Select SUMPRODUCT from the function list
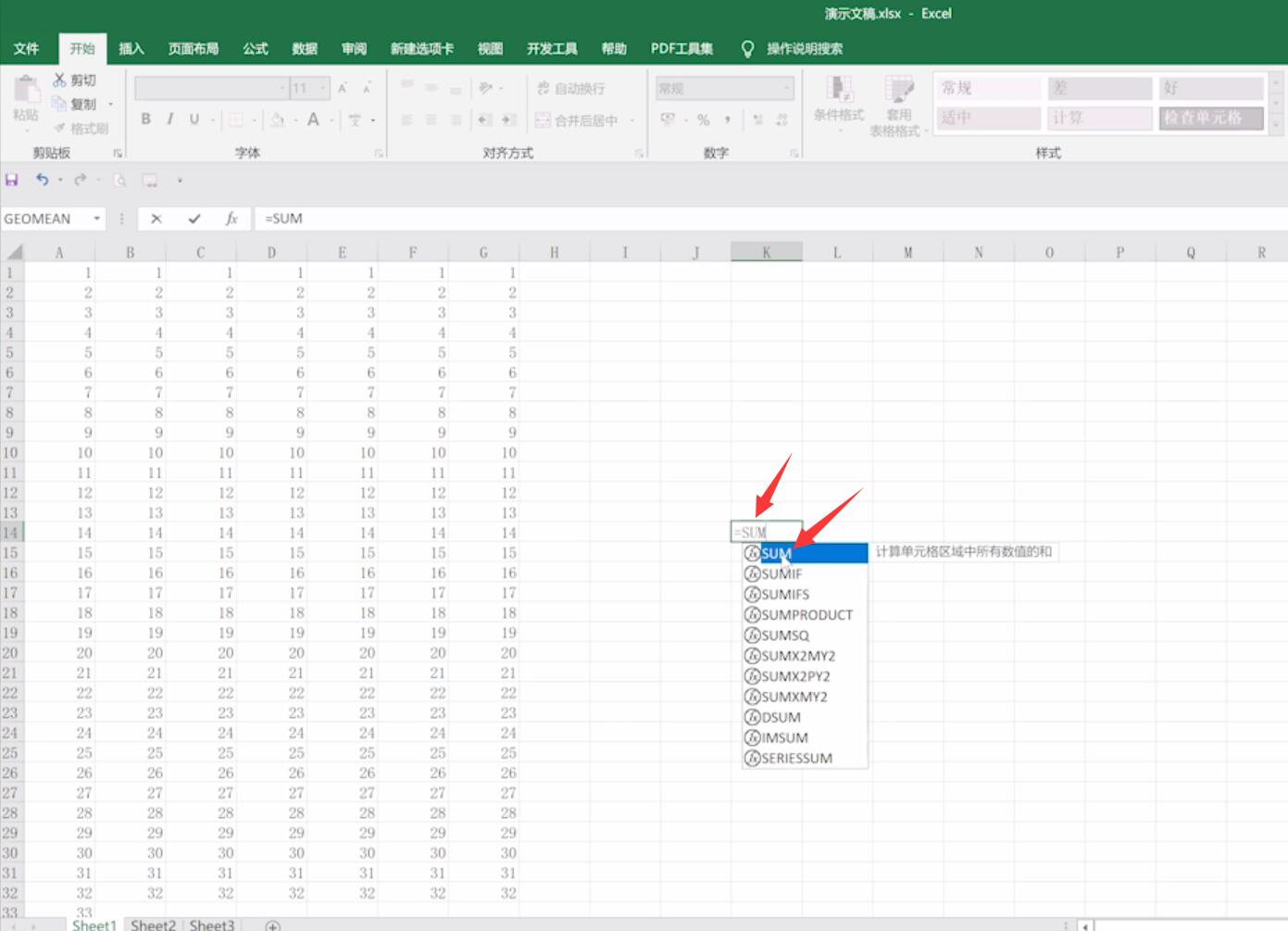1288x931 pixels. pos(805,615)
